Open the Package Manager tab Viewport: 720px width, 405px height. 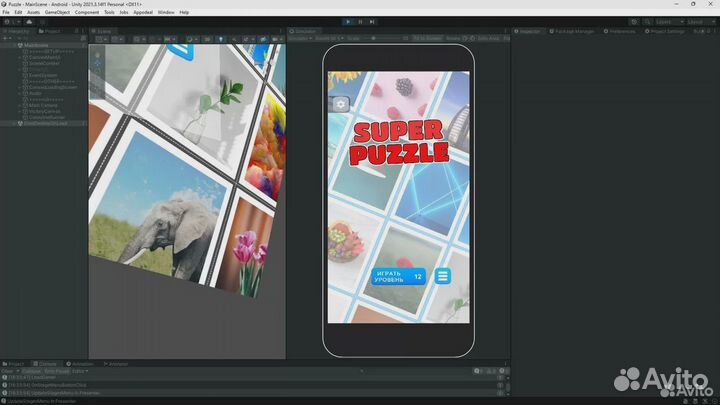click(572, 31)
